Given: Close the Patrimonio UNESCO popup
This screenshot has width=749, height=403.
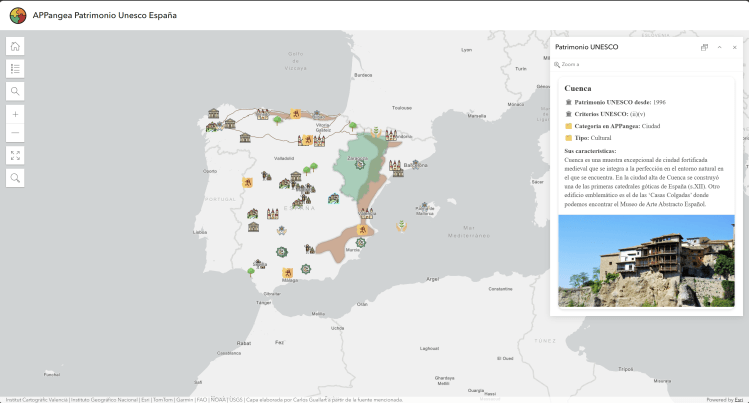Looking at the screenshot, I should coord(735,47).
